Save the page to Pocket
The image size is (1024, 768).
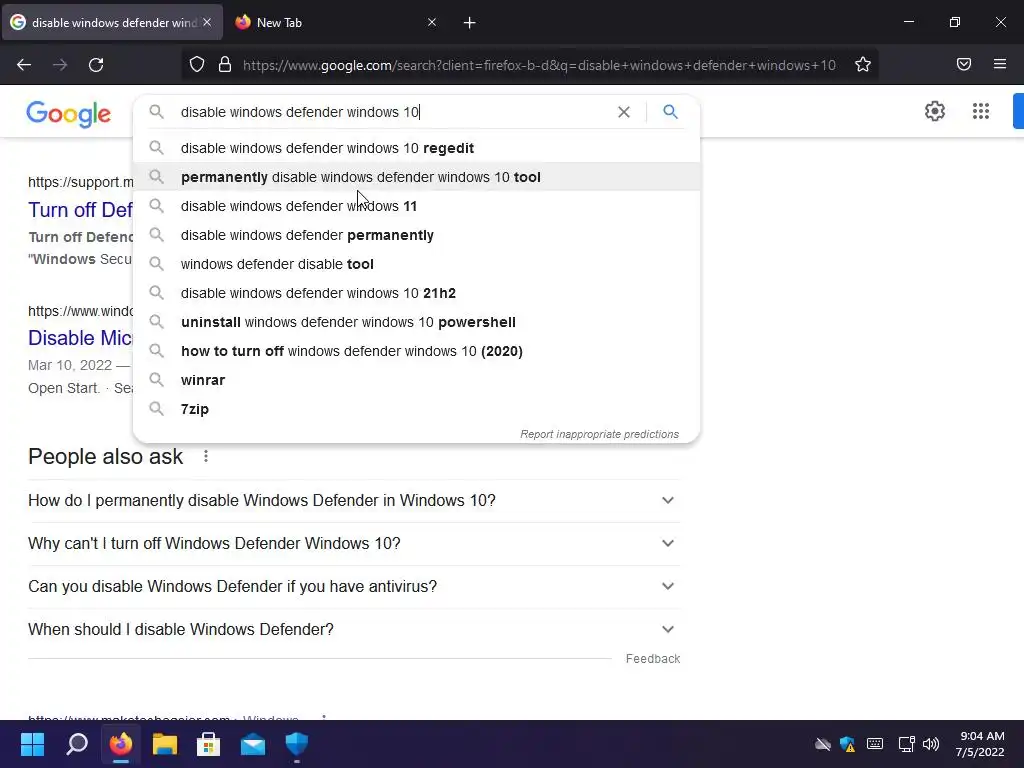(964, 64)
